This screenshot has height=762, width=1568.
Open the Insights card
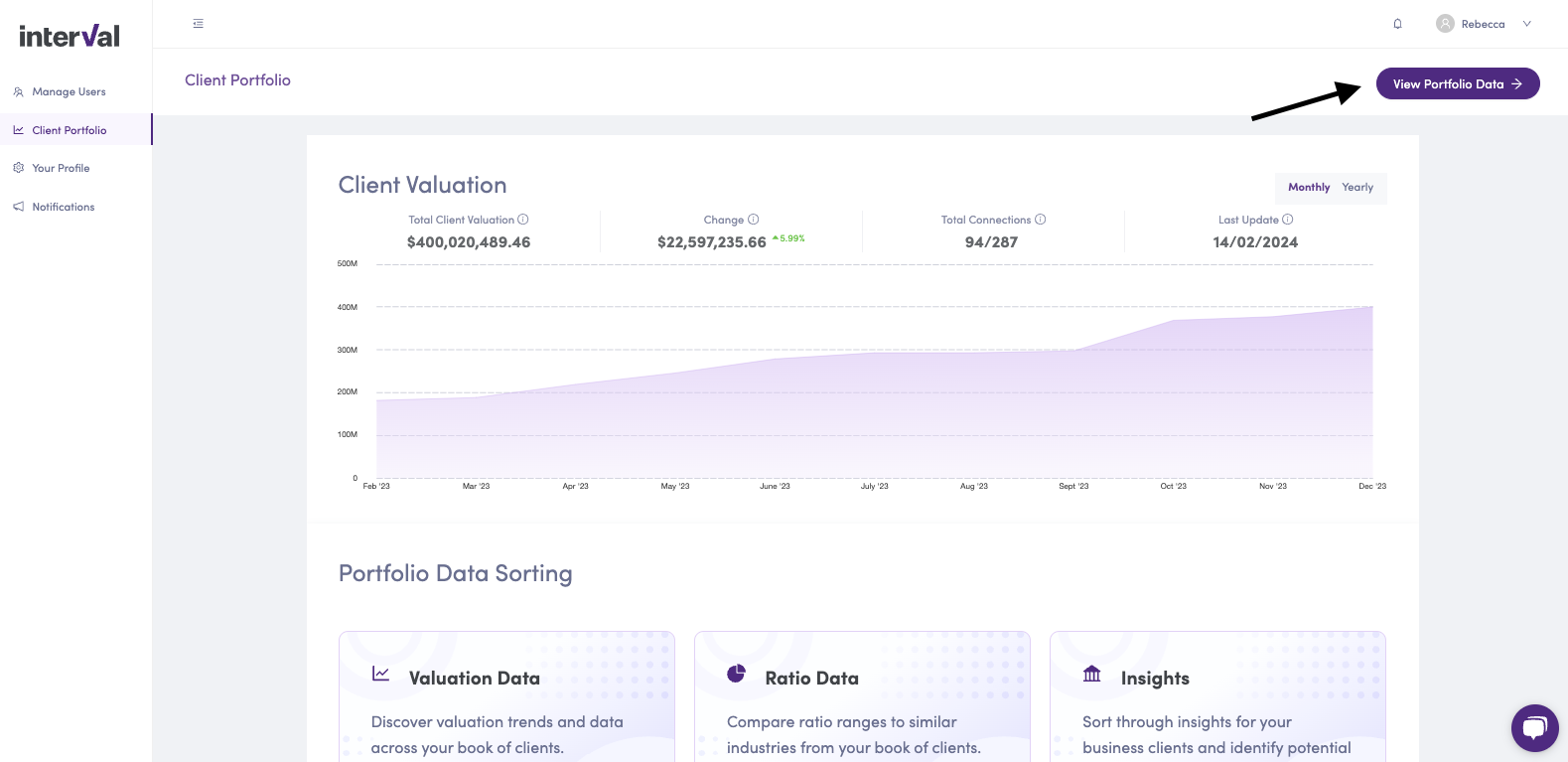(1217, 696)
